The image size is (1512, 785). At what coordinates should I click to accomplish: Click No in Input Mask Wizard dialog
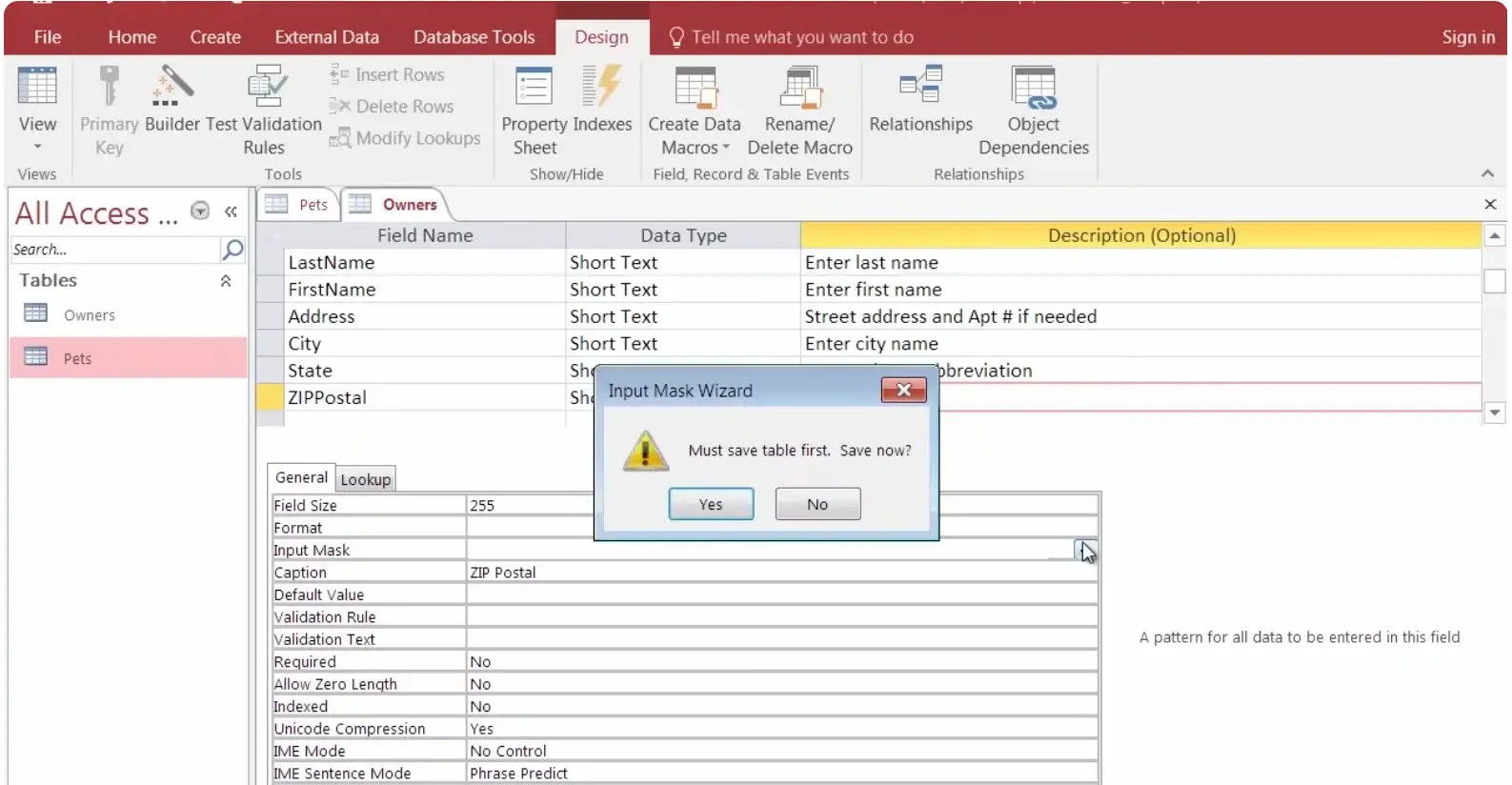tap(817, 504)
